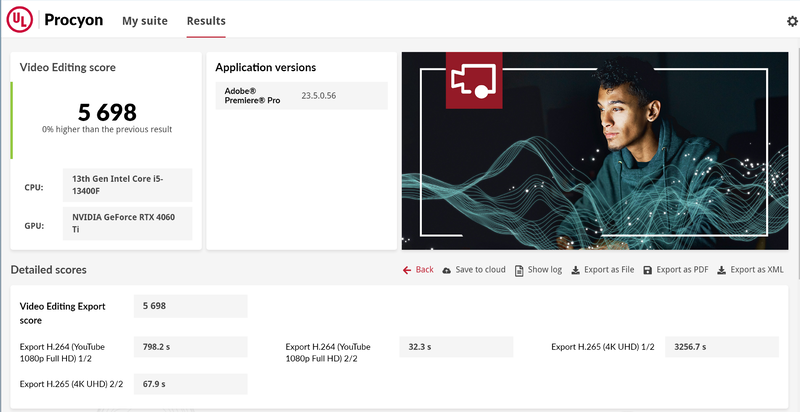Select Save to cloud text
The image size is (800, 412).
[x=481, y=270]
